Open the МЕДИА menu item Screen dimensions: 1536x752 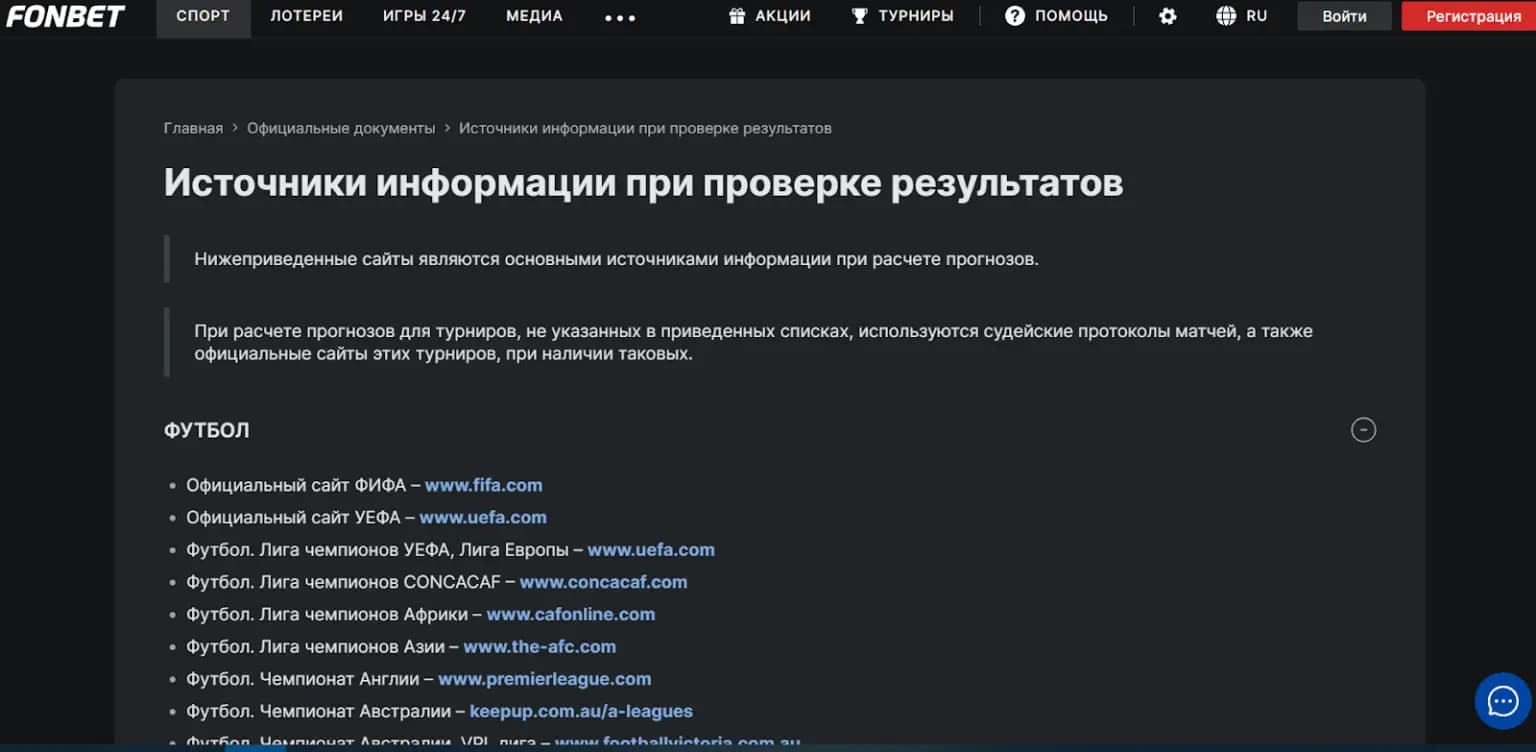pyautogui.click(x=534, y=16)
